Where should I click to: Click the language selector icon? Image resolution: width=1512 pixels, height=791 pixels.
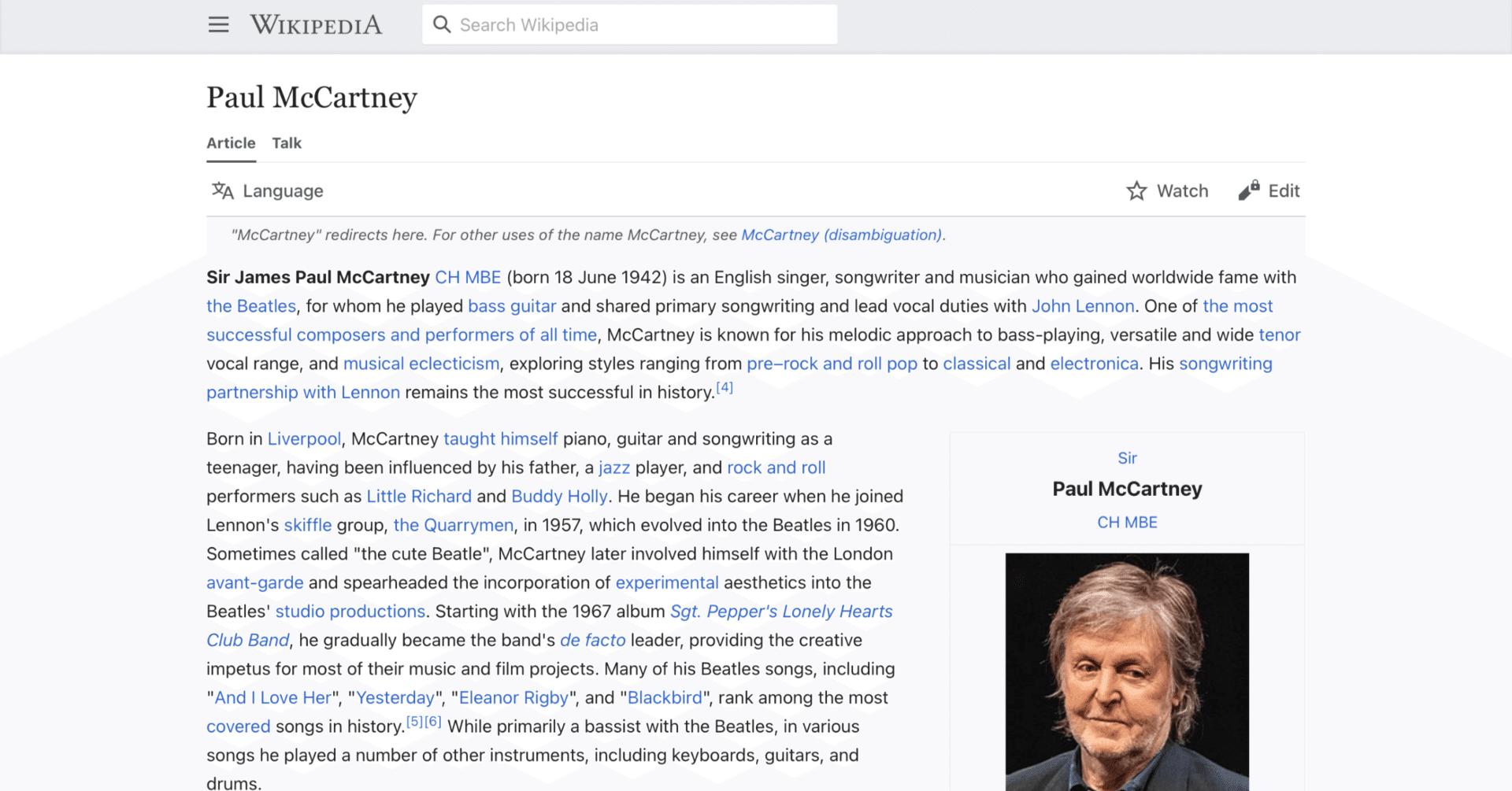point(223,190)
